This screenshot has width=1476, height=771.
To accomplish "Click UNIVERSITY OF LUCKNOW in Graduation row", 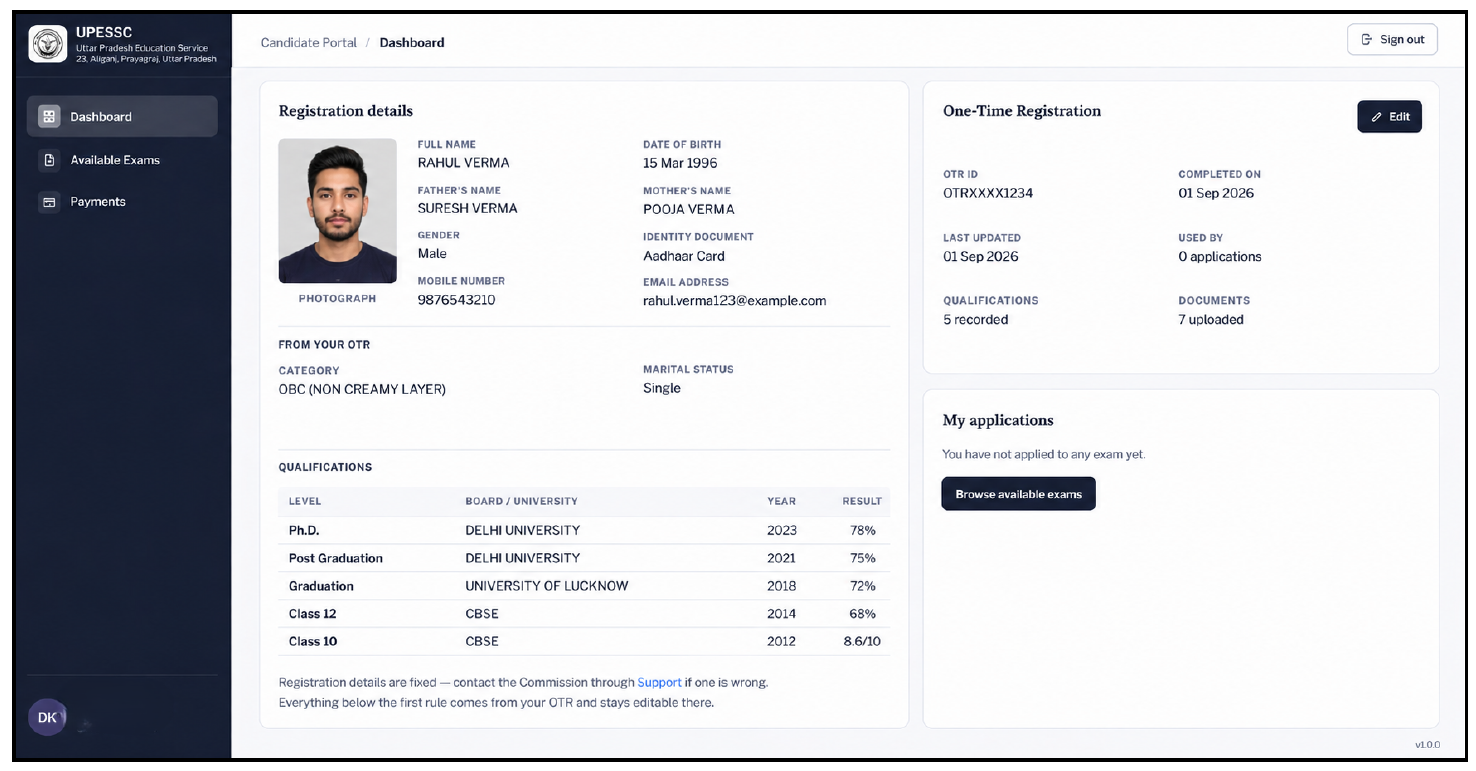I will point(547,586).
